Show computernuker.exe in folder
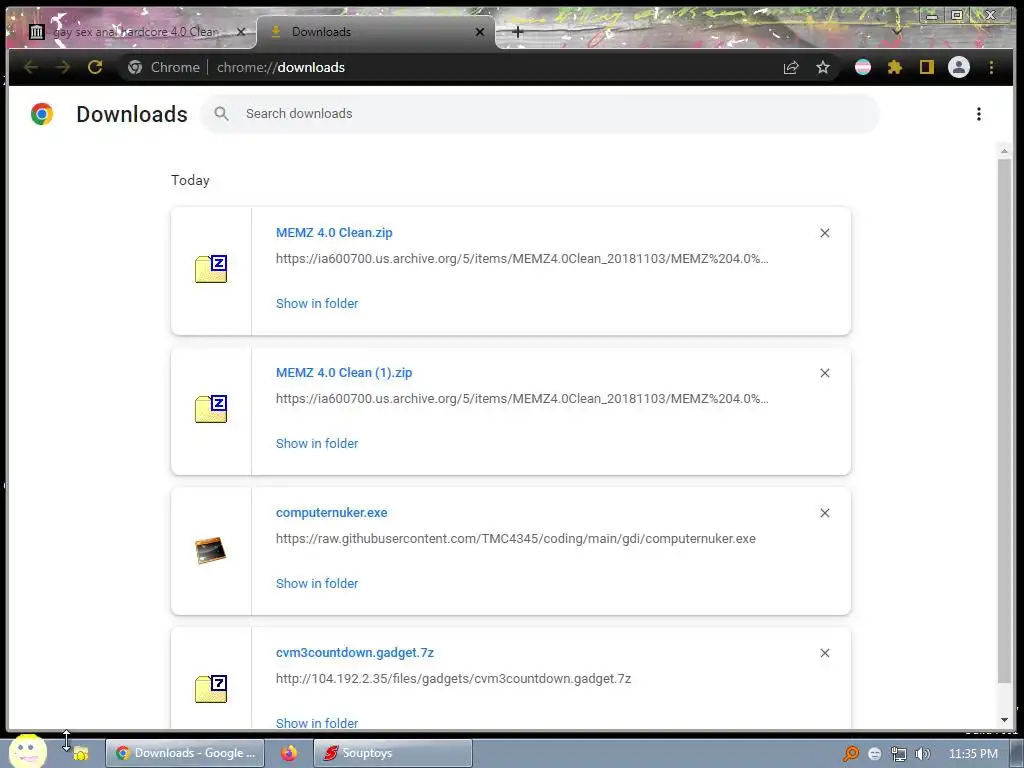Image resolution: width=1024 pixels, height=768 pixels. (x=317, y=583)
